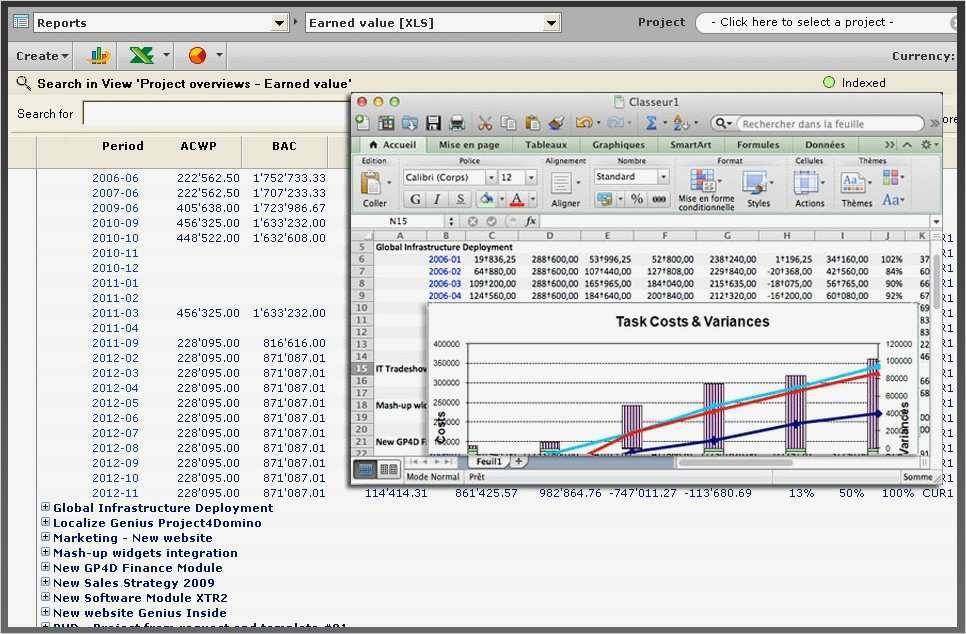Click the paste clipboard icon in toolbar
The image size is (966, 634).
pos(532,123)
